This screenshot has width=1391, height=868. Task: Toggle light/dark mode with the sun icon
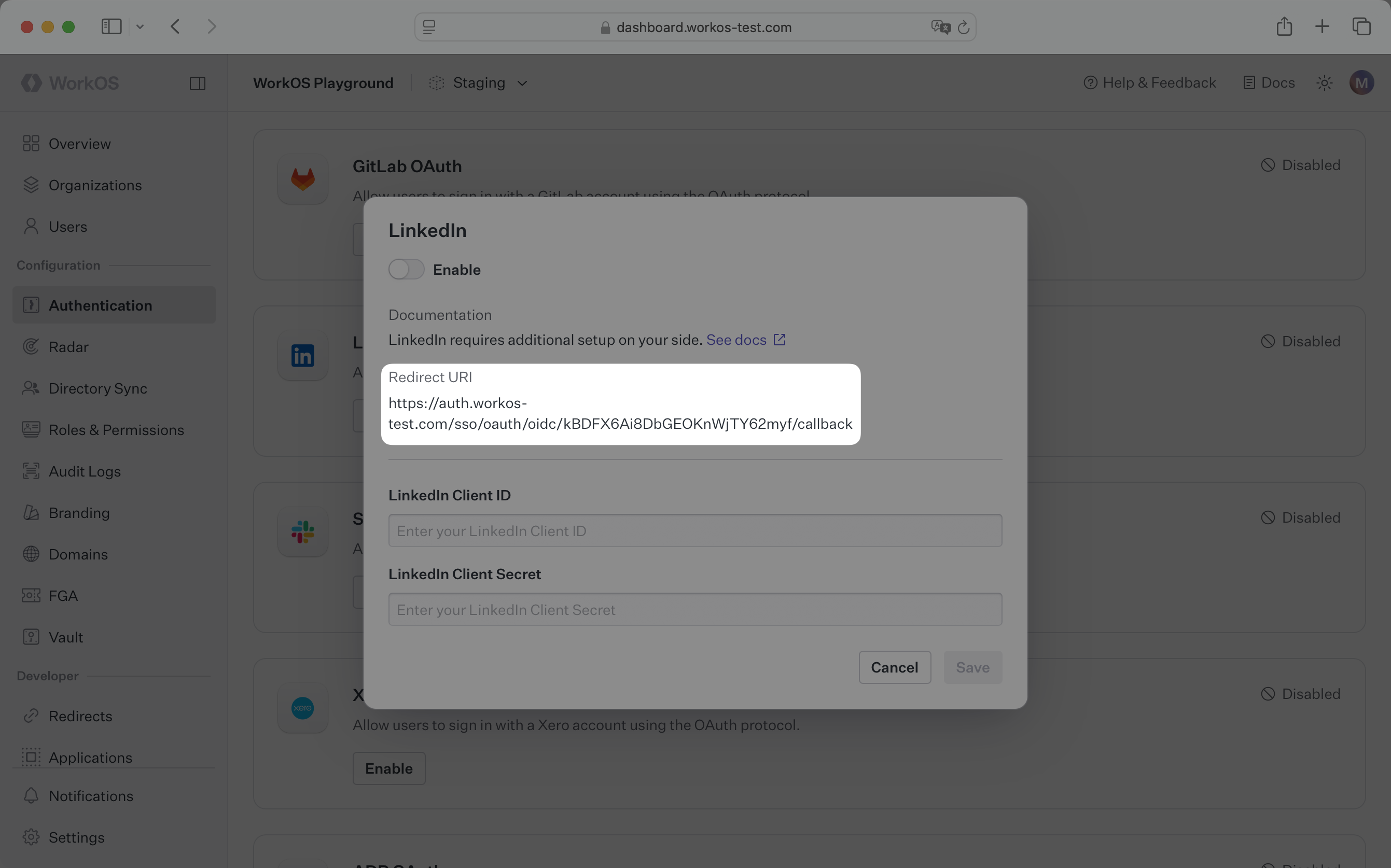point(1324,82)
